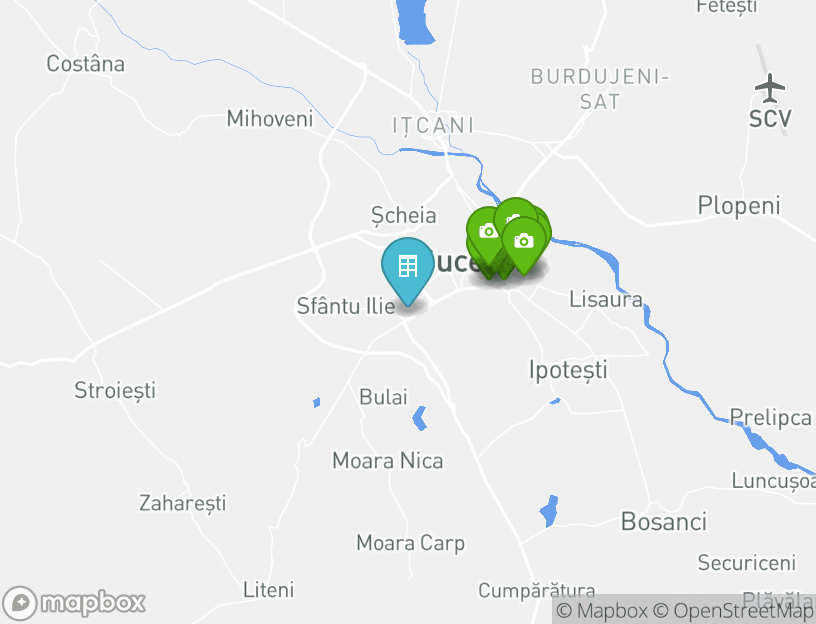Screen dimensions: 816x624
Task: Click the SCV airport airplane icon
Action: coord(770,88)
